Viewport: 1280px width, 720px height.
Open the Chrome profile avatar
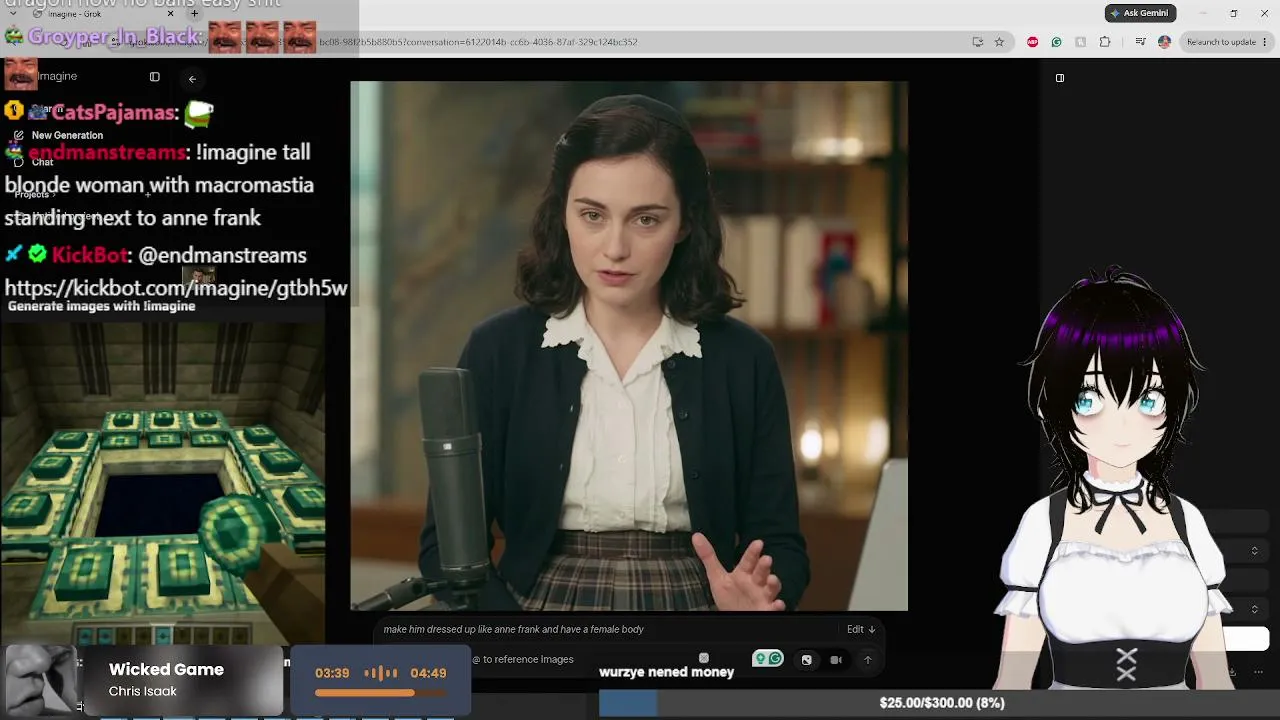(x=1164, y=42)
